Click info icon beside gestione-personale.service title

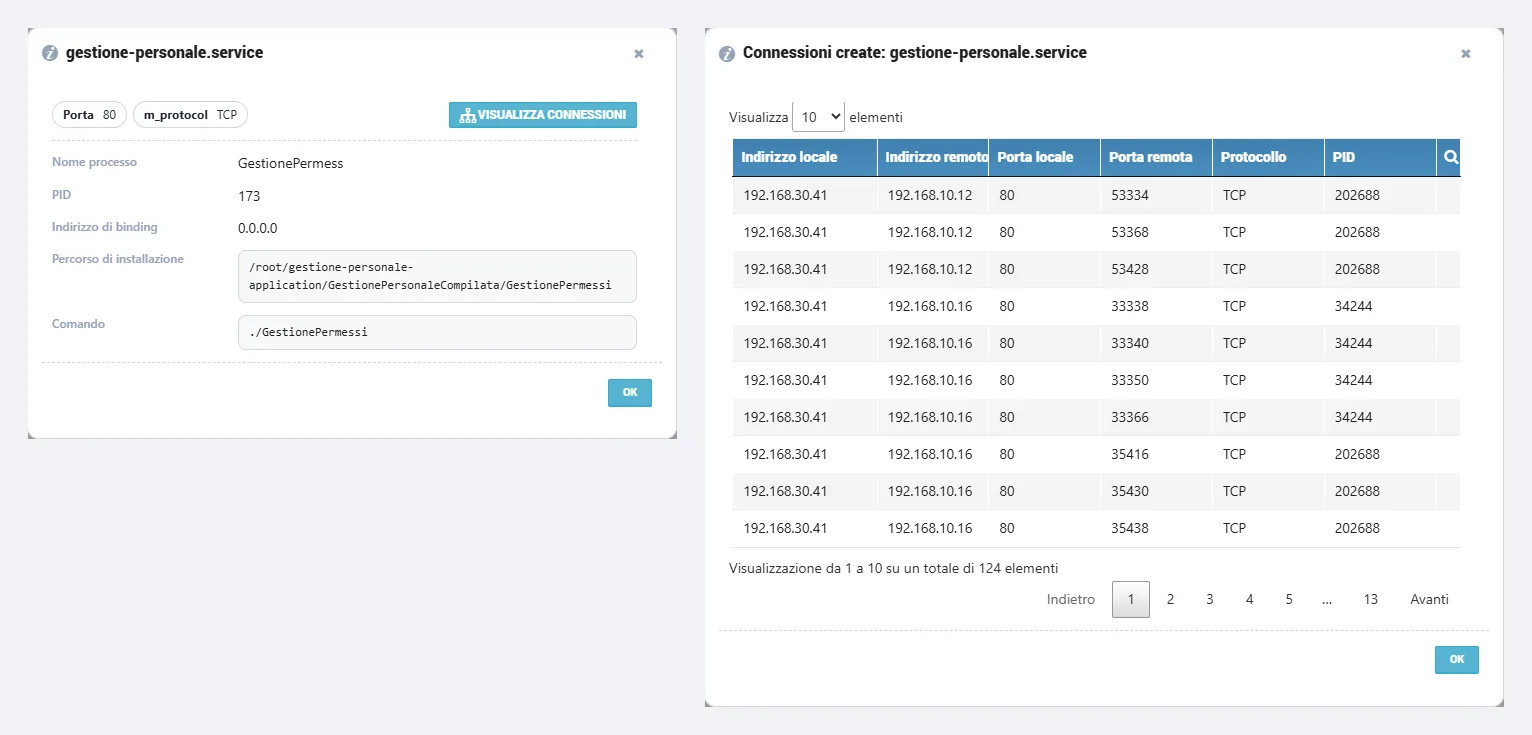50,53
